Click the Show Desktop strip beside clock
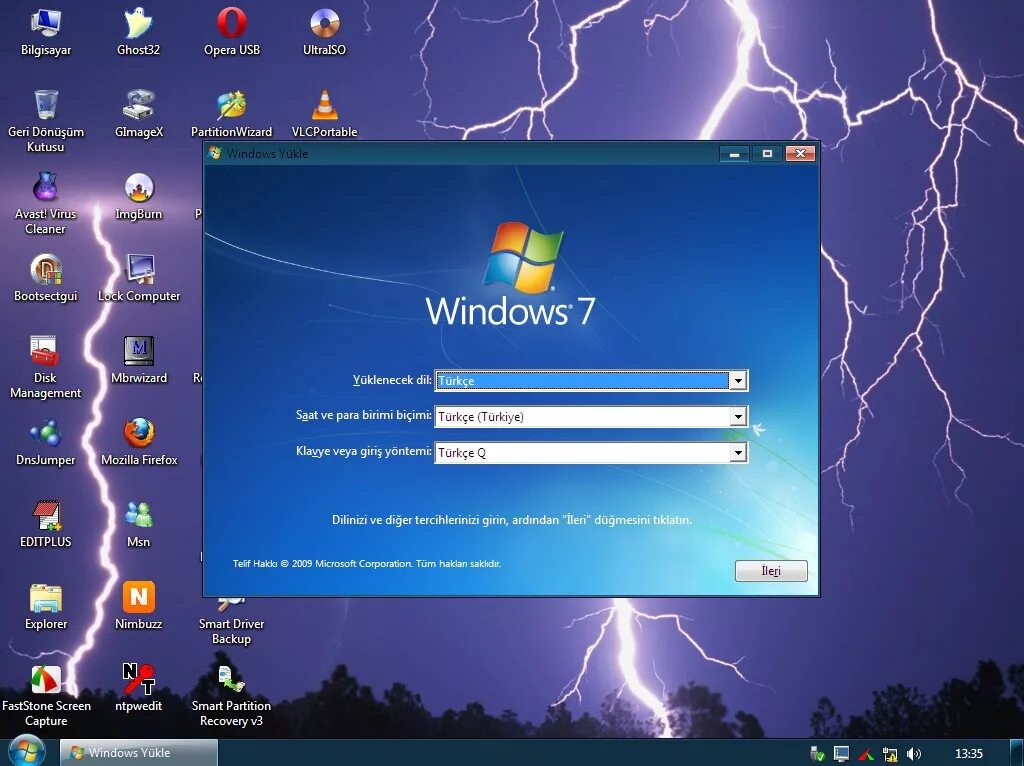 (x=1017, y=752)
